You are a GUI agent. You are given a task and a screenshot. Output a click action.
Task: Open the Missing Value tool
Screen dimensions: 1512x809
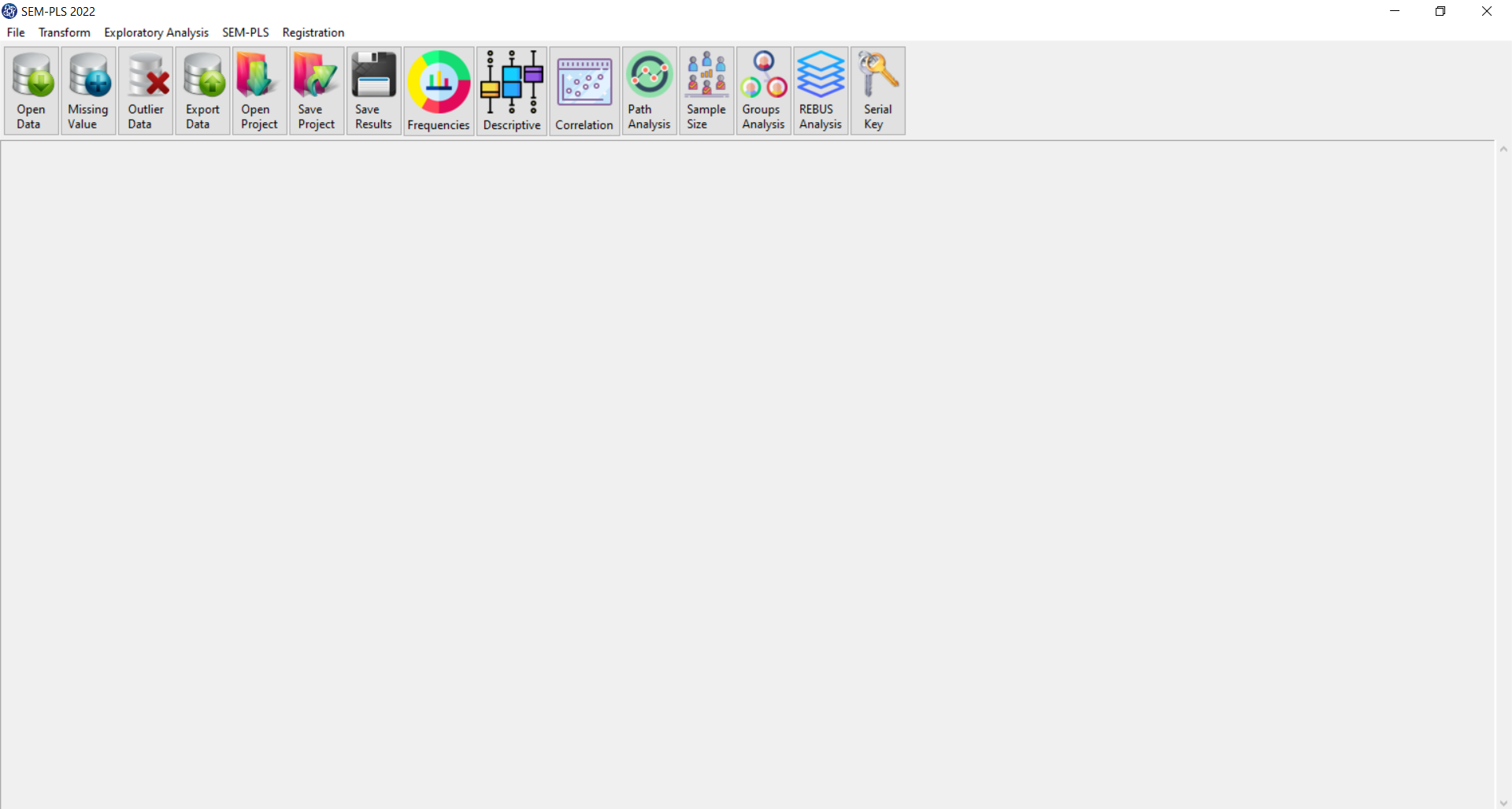click(89, 91)
